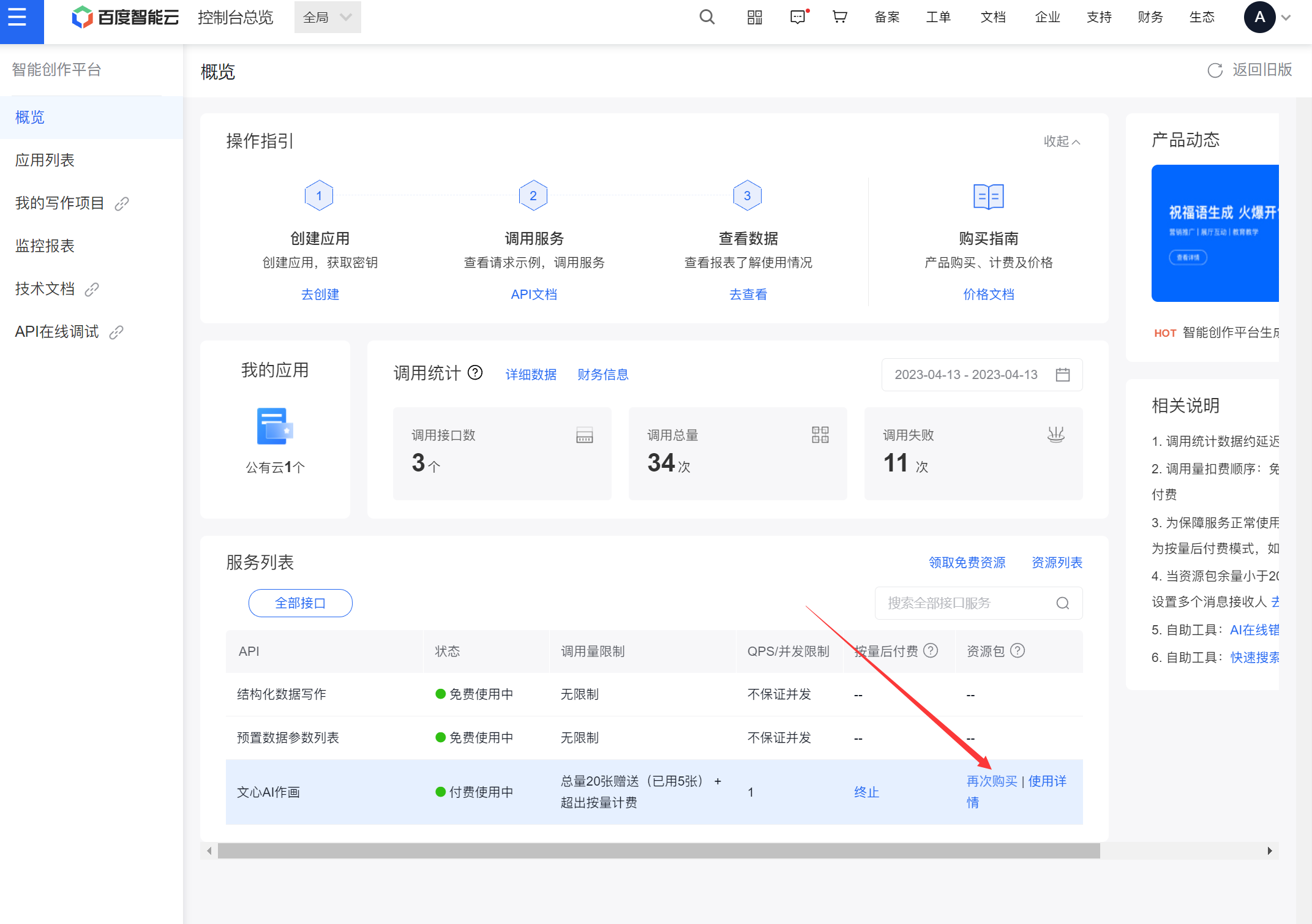Click the 调用总量 grid icon

[820, 435]
